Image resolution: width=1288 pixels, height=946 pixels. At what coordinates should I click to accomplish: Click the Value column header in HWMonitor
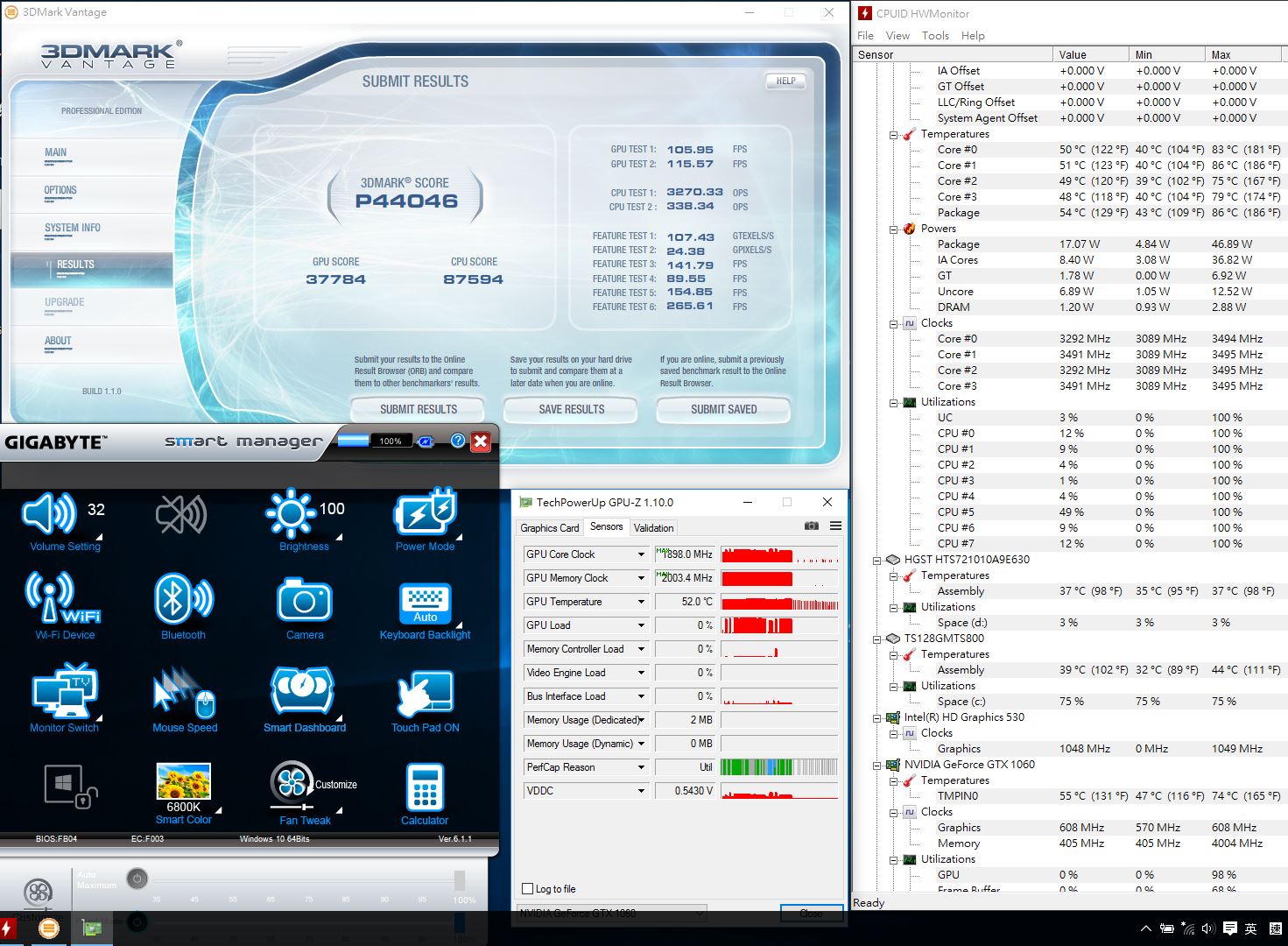[1090, 54]
